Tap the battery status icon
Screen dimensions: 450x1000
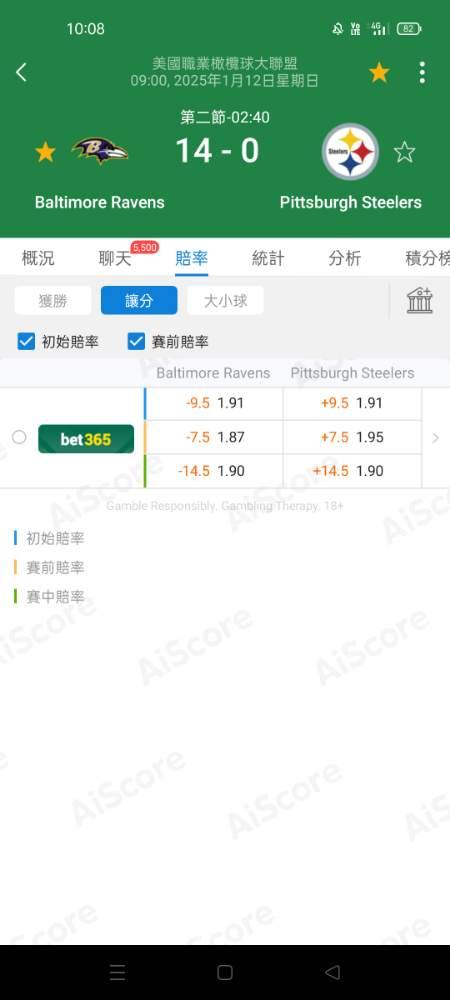[409, 29]
